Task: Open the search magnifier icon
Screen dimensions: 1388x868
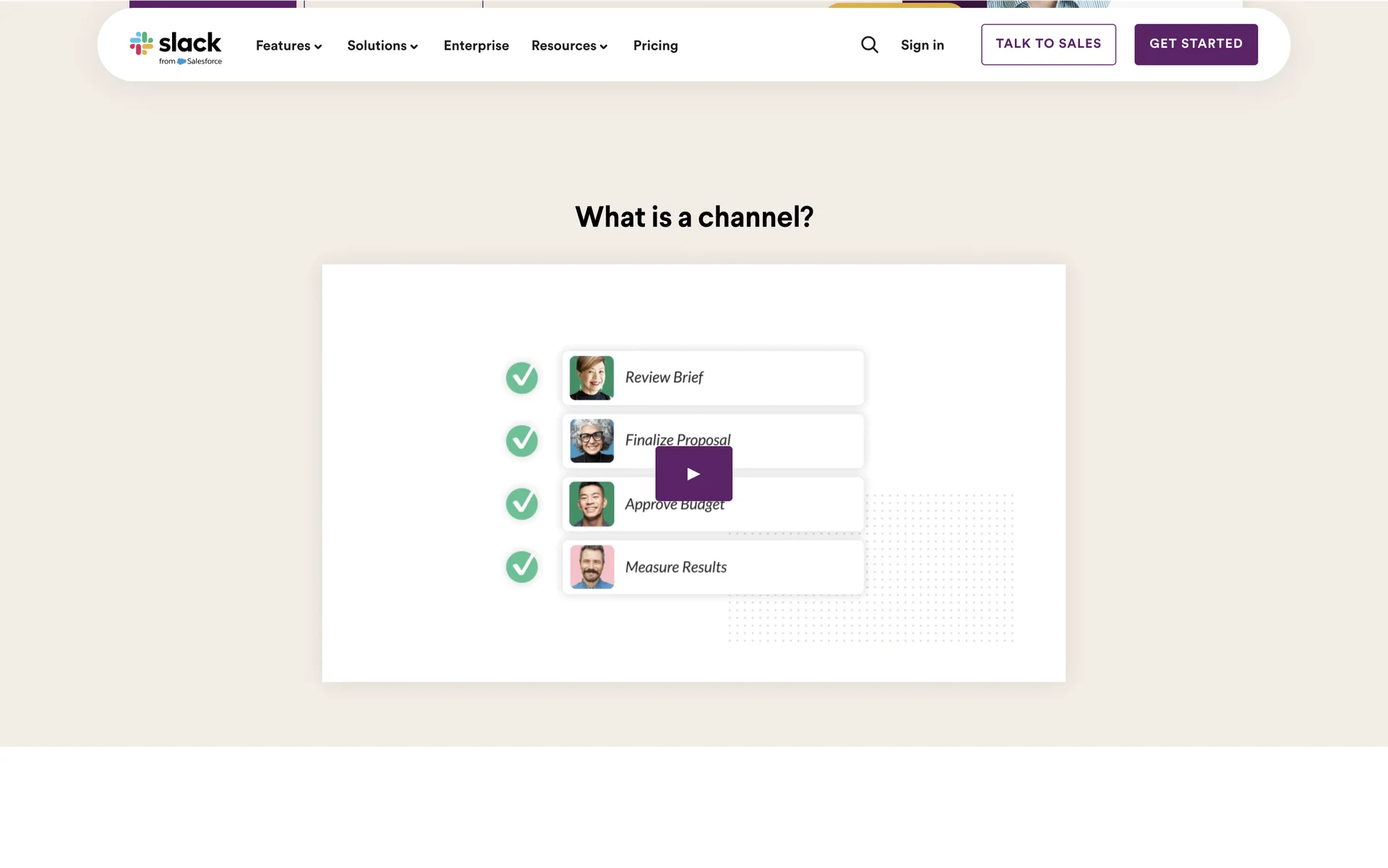Action: coord(870,45)
